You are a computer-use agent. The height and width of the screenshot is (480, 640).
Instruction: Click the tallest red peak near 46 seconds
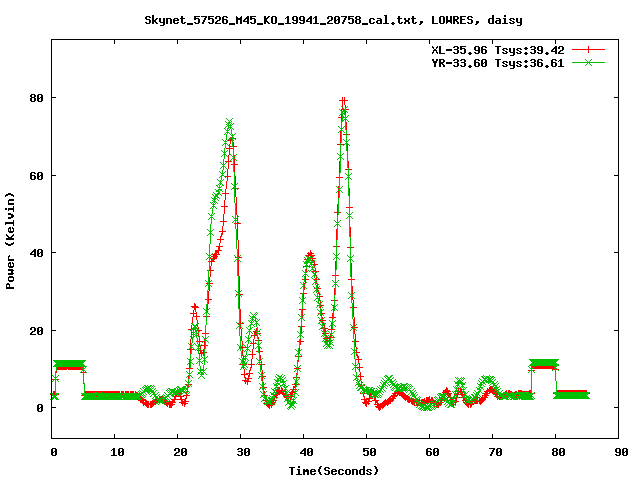tap(344, 101)
